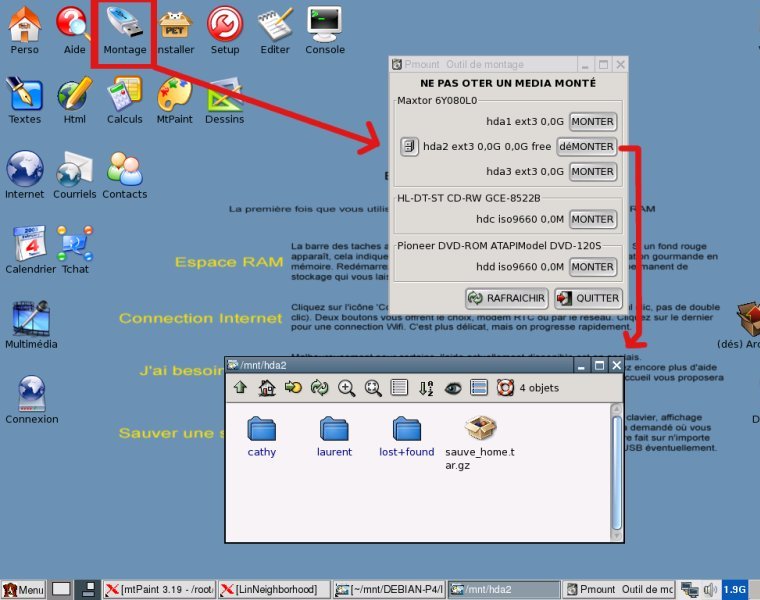Open the Menu start button in taskbar
760x600 pixels.
[x=23, y=590]
